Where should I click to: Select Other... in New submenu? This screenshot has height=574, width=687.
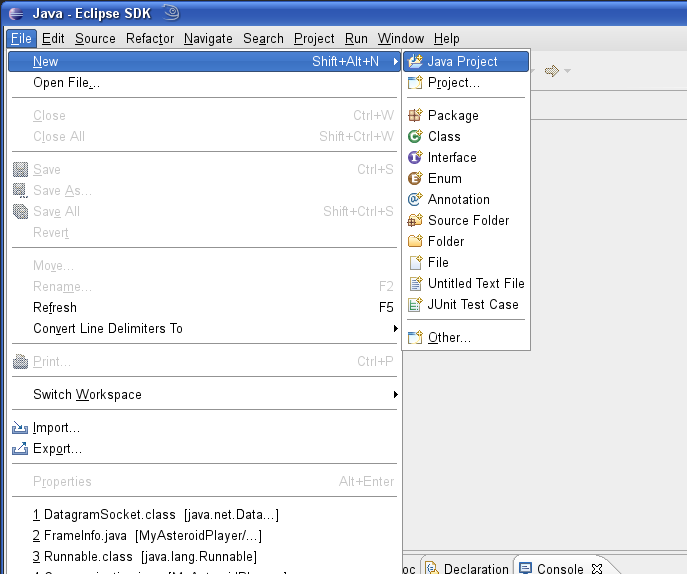click(x=466, y=337)
